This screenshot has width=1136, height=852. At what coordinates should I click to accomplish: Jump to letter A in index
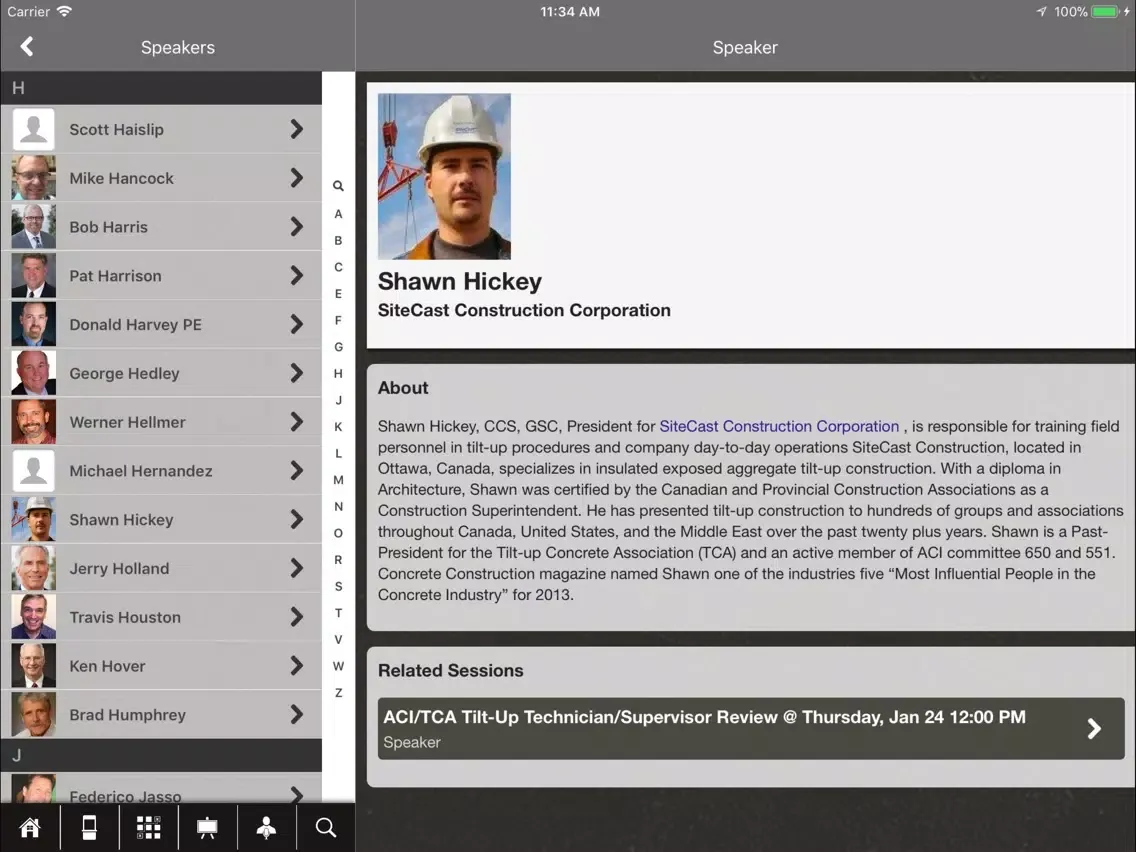338,214
